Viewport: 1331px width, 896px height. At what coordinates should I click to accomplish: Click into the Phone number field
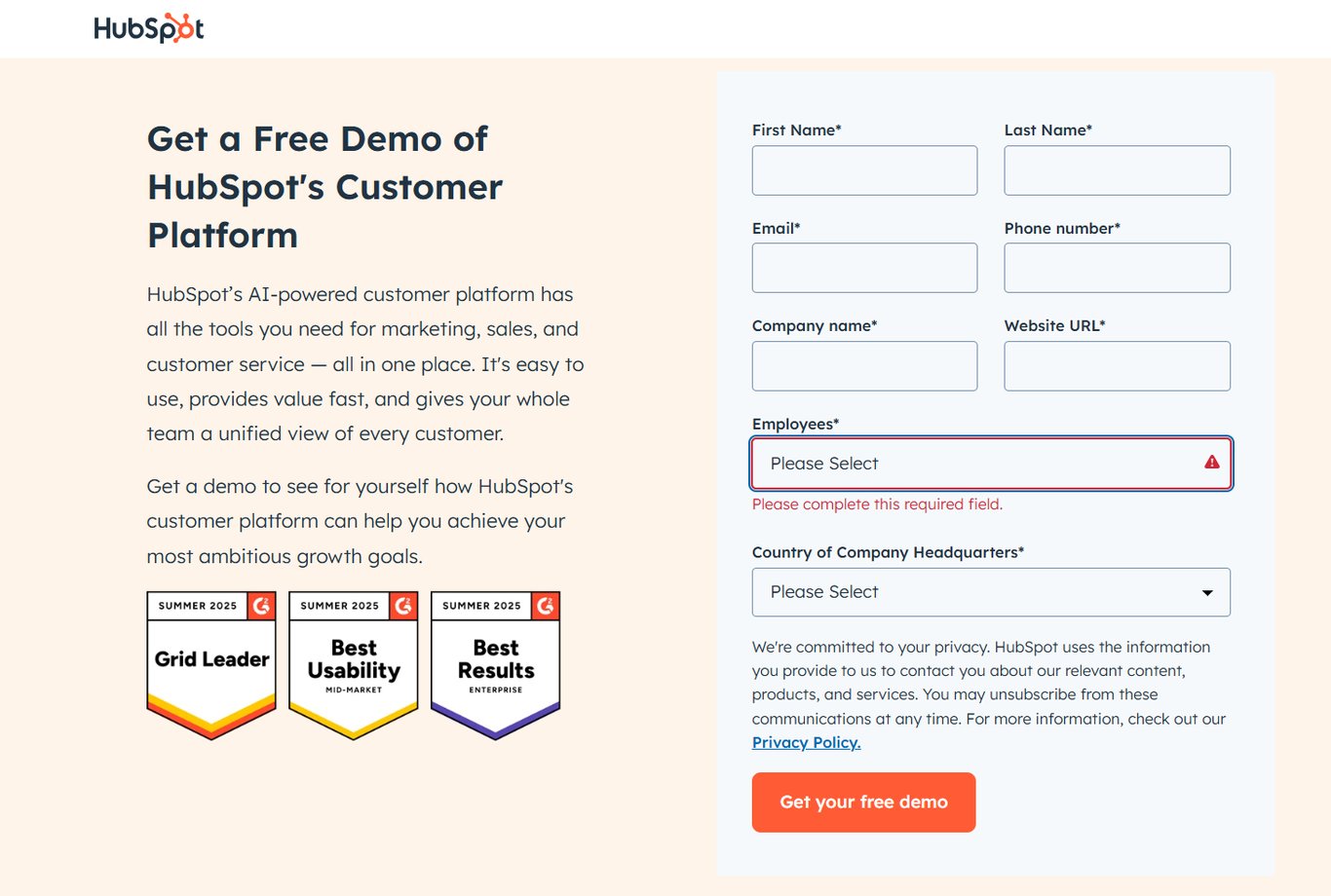[x=1117, y=268]
